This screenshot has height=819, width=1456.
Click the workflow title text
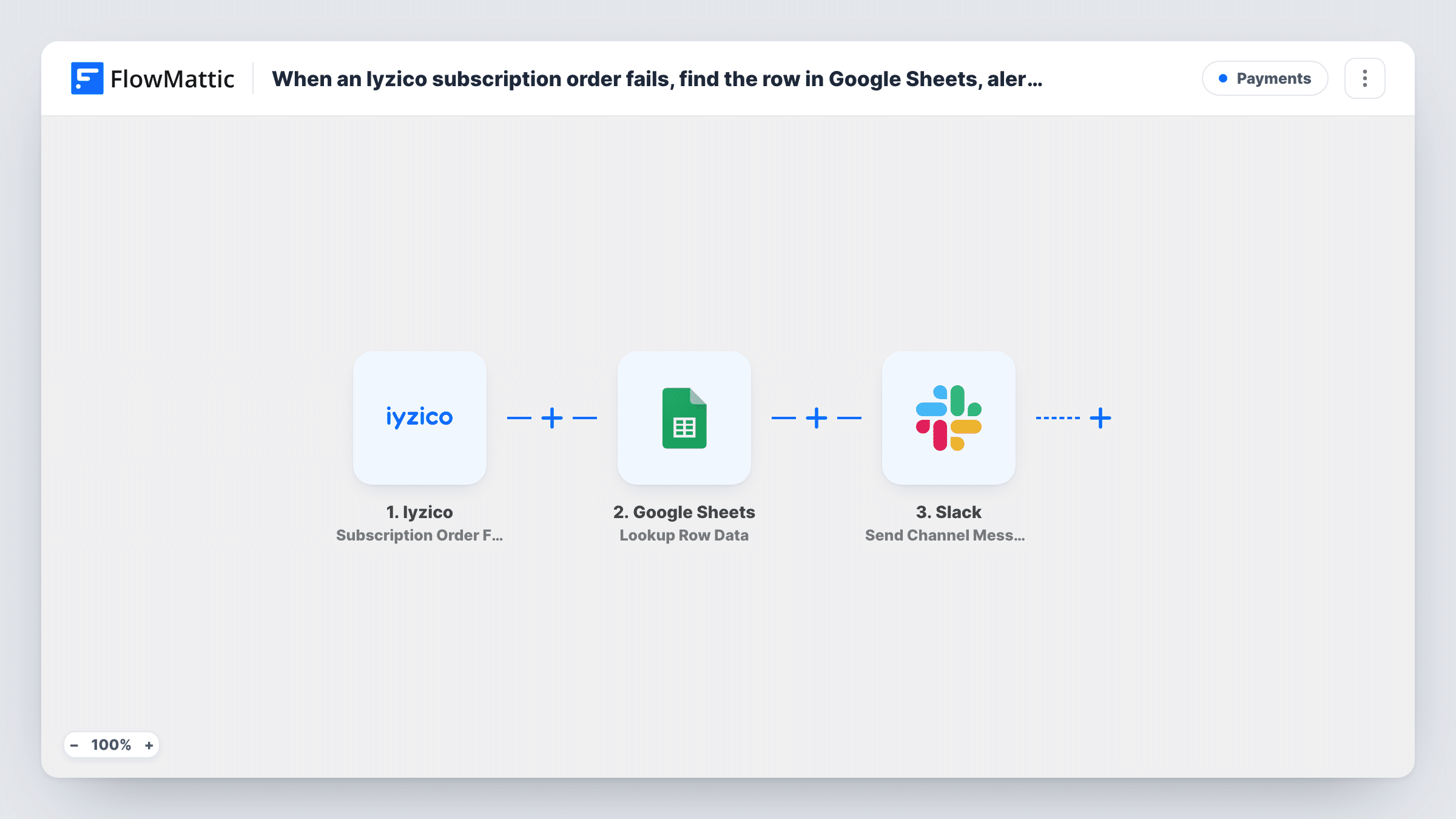pyautogui.click(x=657, y=79)
